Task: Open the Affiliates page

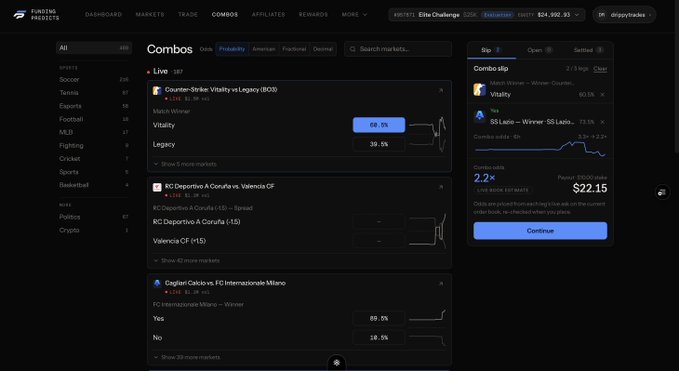Action: [268, 15]
